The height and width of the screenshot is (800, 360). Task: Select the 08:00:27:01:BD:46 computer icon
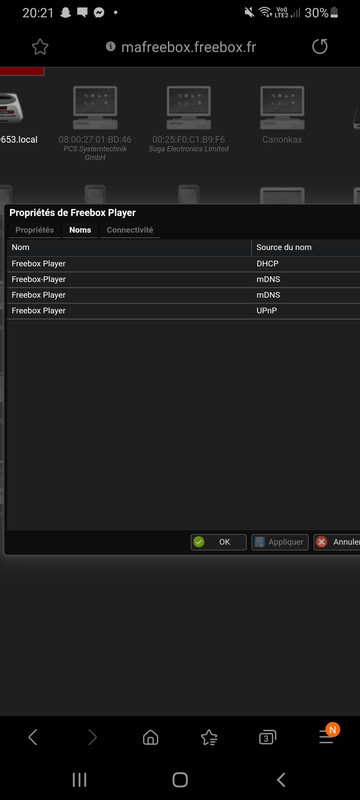(x=95, y=108)
